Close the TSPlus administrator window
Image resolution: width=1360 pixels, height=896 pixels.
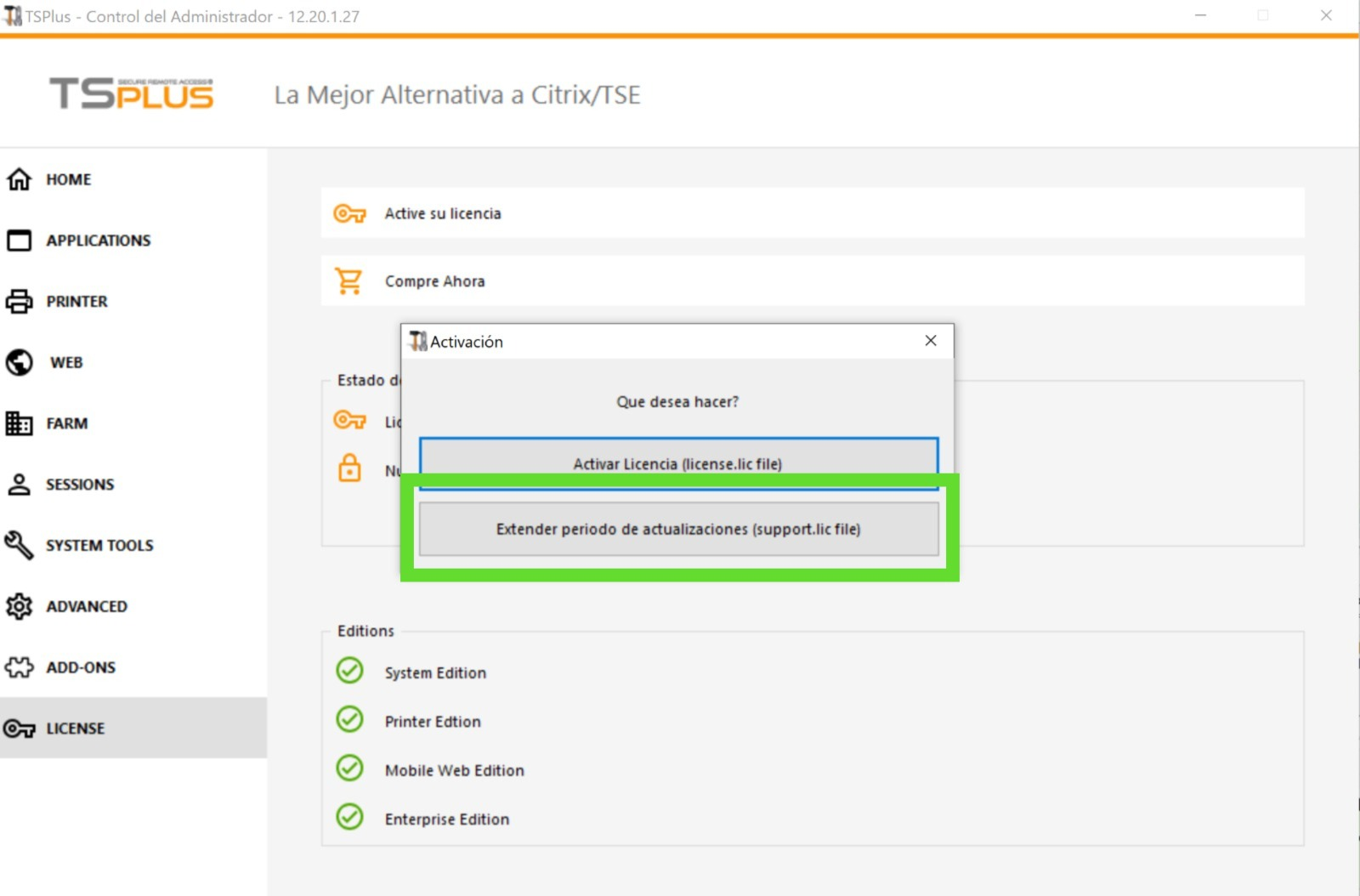[x=1326, y=15]
